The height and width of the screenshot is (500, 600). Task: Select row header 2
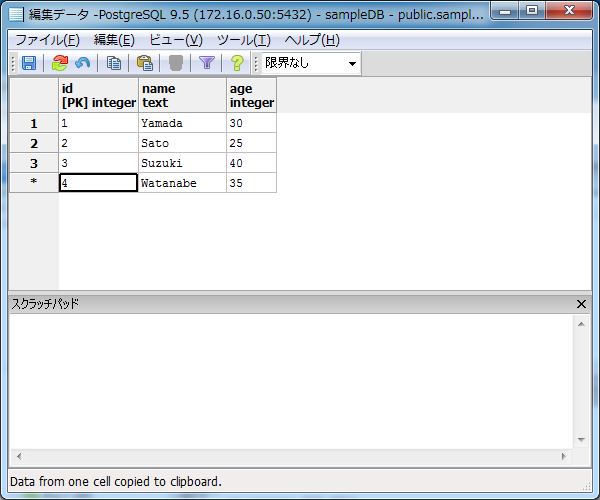(x=34, y=143)
